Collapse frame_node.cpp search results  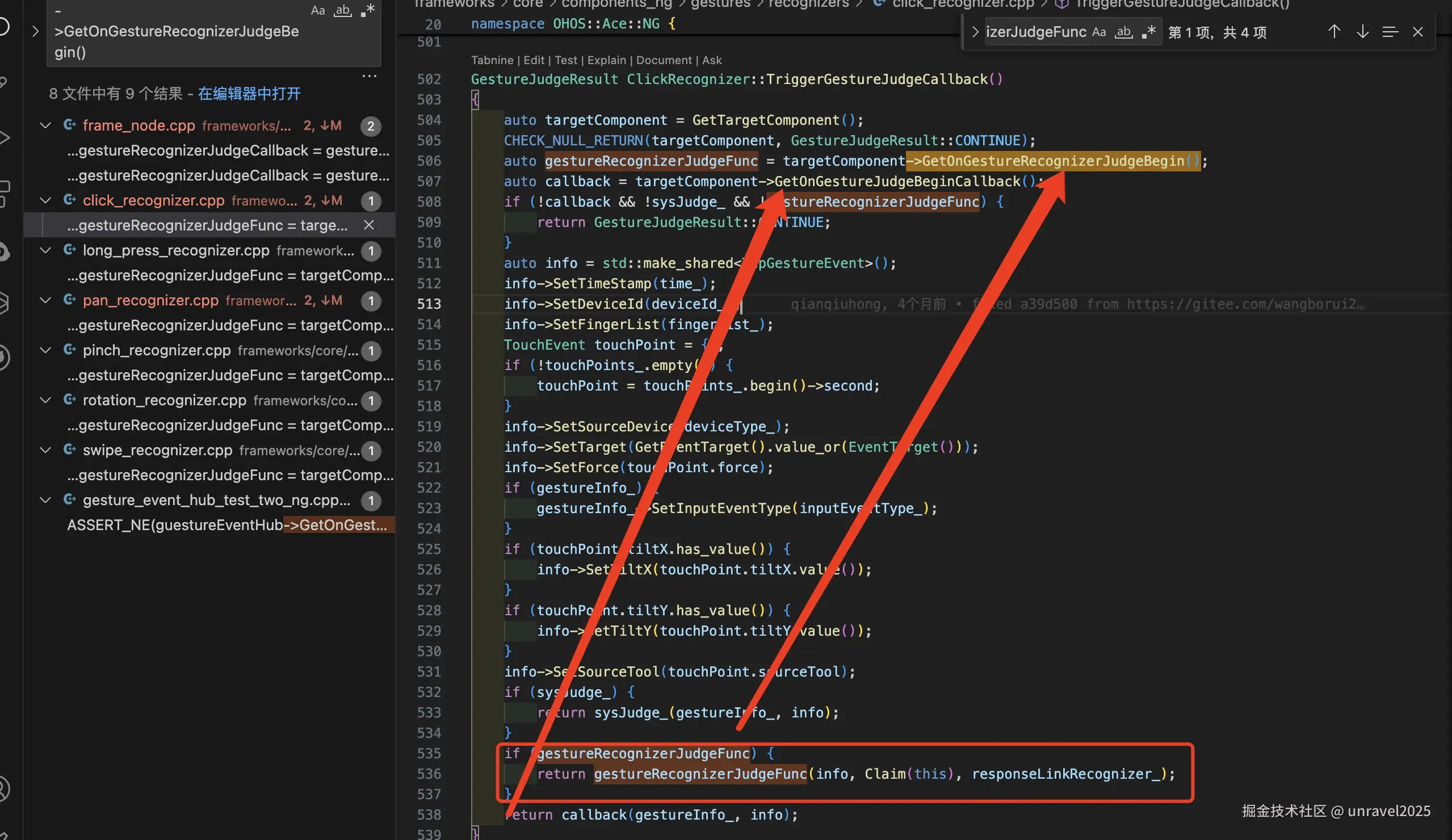pos(45,125)
